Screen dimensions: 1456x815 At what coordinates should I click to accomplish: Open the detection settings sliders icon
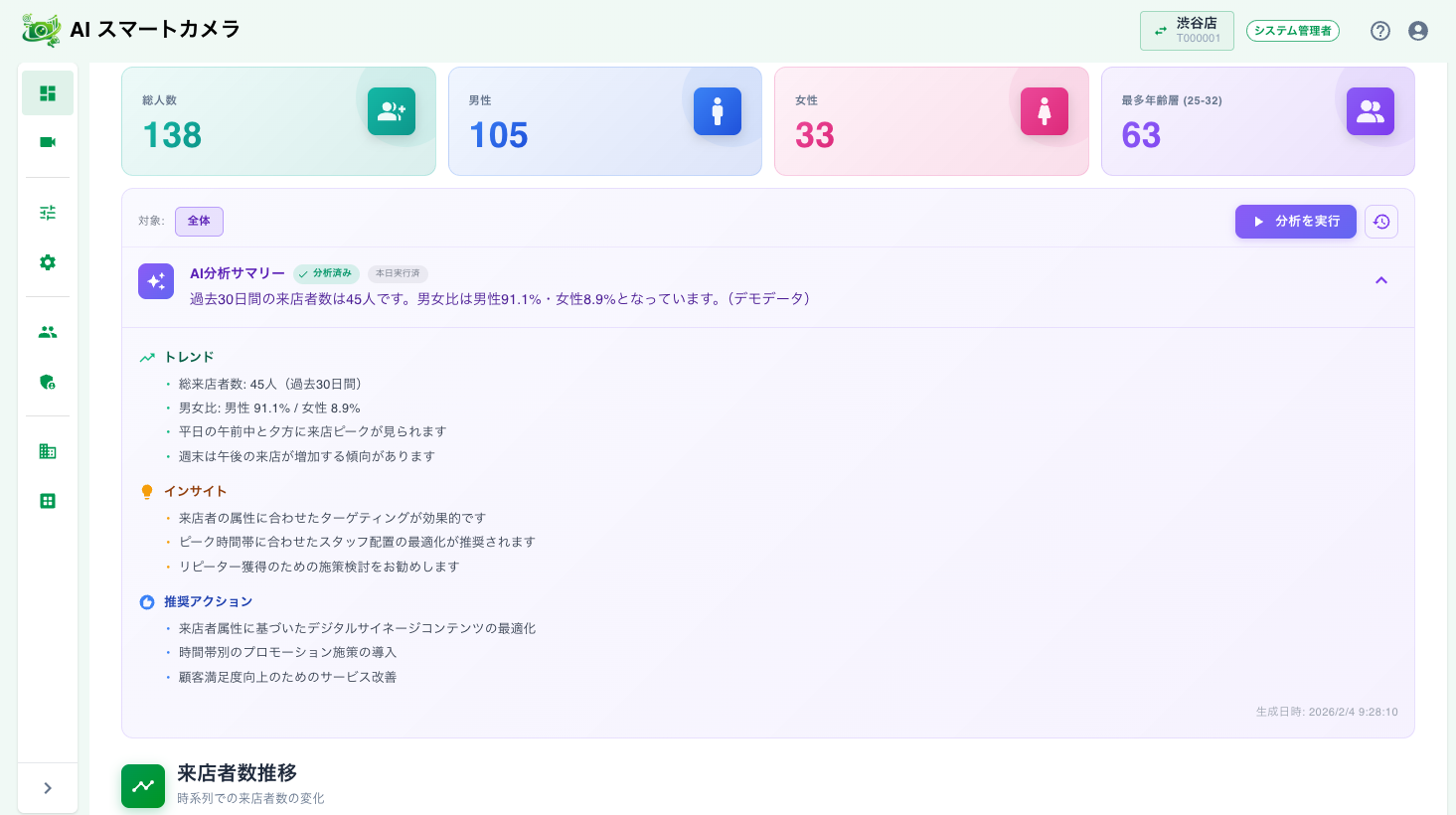tap(47, 212)
